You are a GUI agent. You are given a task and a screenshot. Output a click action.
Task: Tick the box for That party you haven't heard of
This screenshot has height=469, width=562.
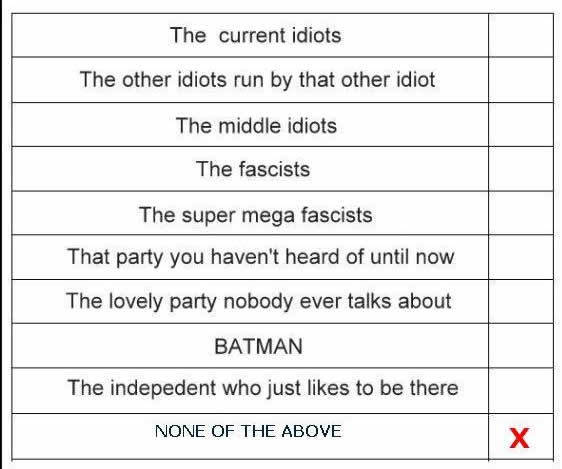521,257
